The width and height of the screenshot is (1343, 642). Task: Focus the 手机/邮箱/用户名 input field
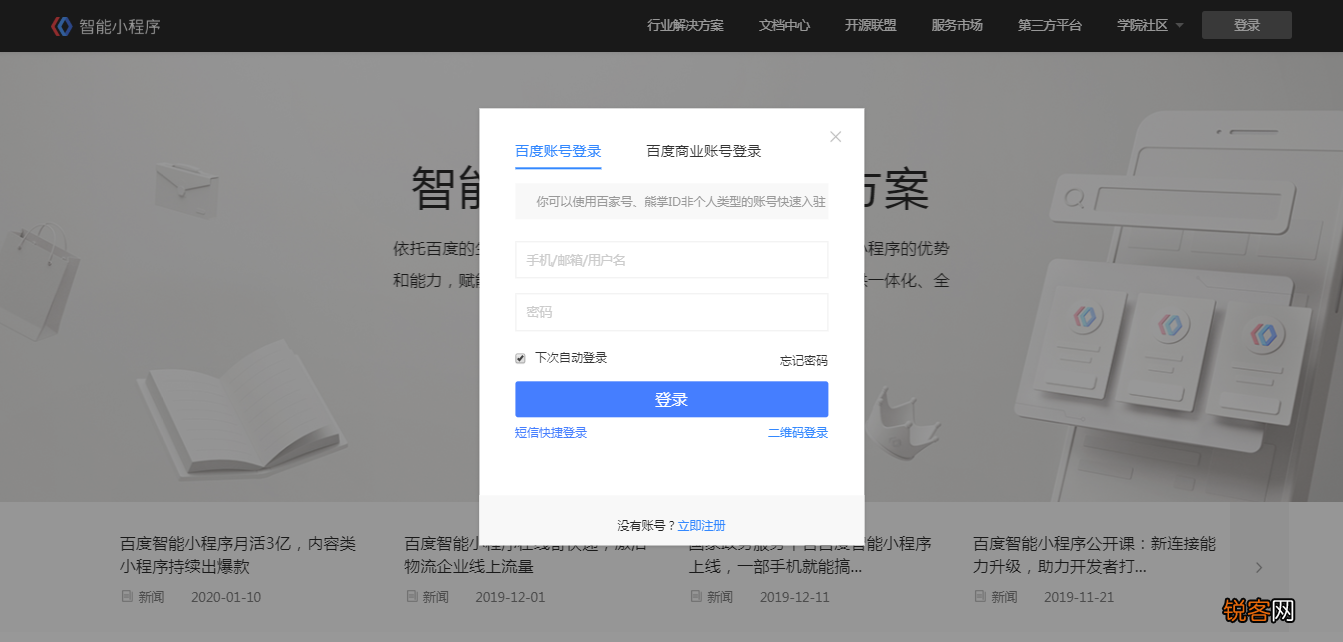(x=672, y=260)
